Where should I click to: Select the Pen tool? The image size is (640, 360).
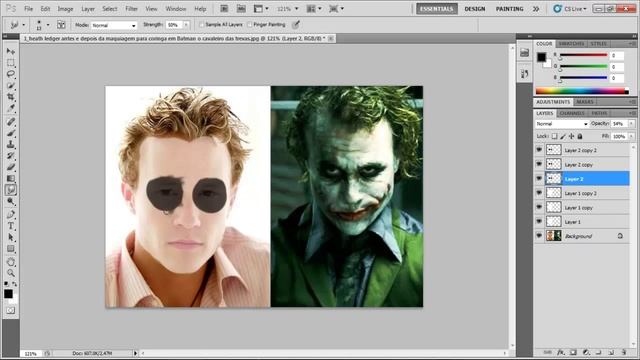pos(11,215)
